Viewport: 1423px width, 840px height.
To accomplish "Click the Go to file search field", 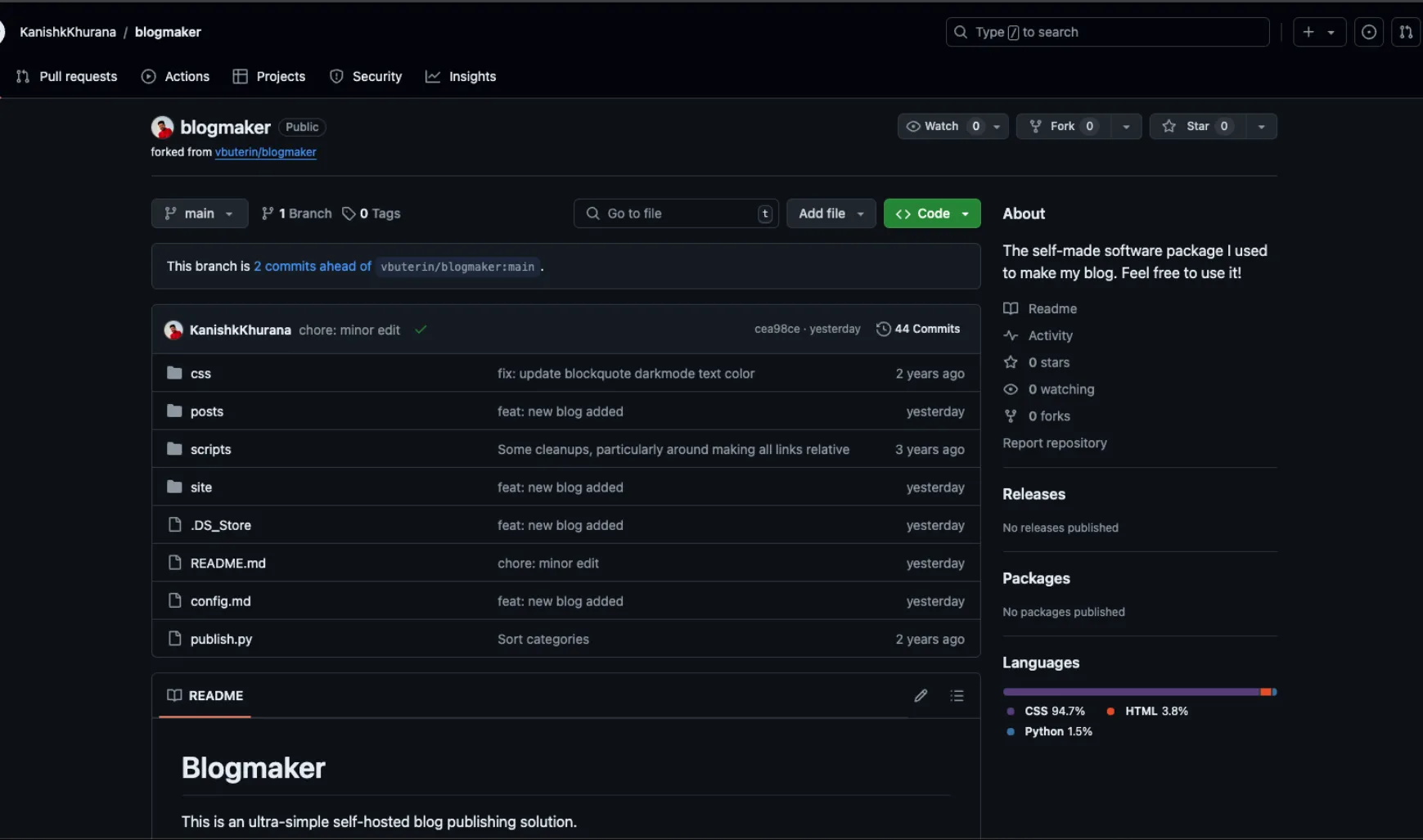I will (675, 213).
